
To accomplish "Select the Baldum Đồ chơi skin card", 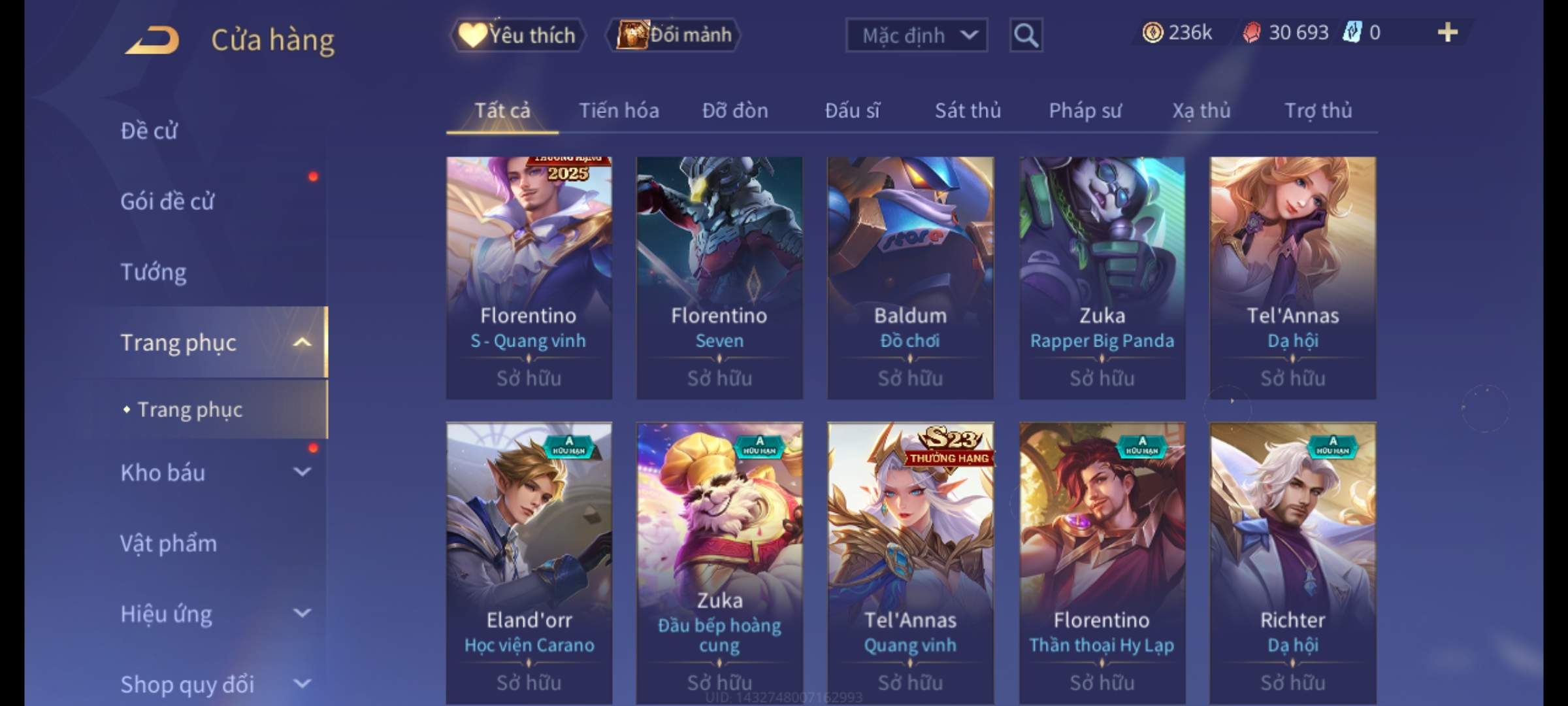I will pyautogui.click(x=910, y=278).
